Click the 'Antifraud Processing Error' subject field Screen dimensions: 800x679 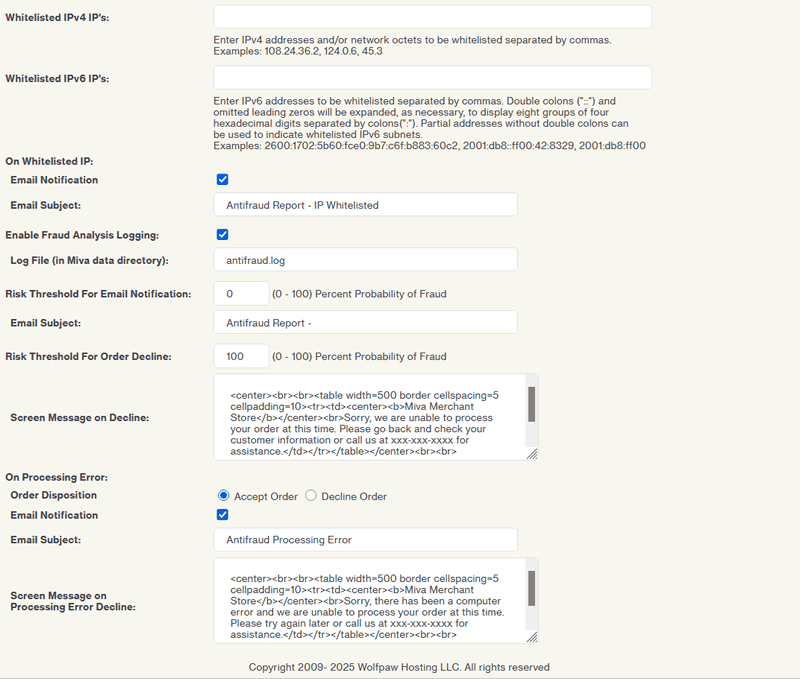(365, 540)
